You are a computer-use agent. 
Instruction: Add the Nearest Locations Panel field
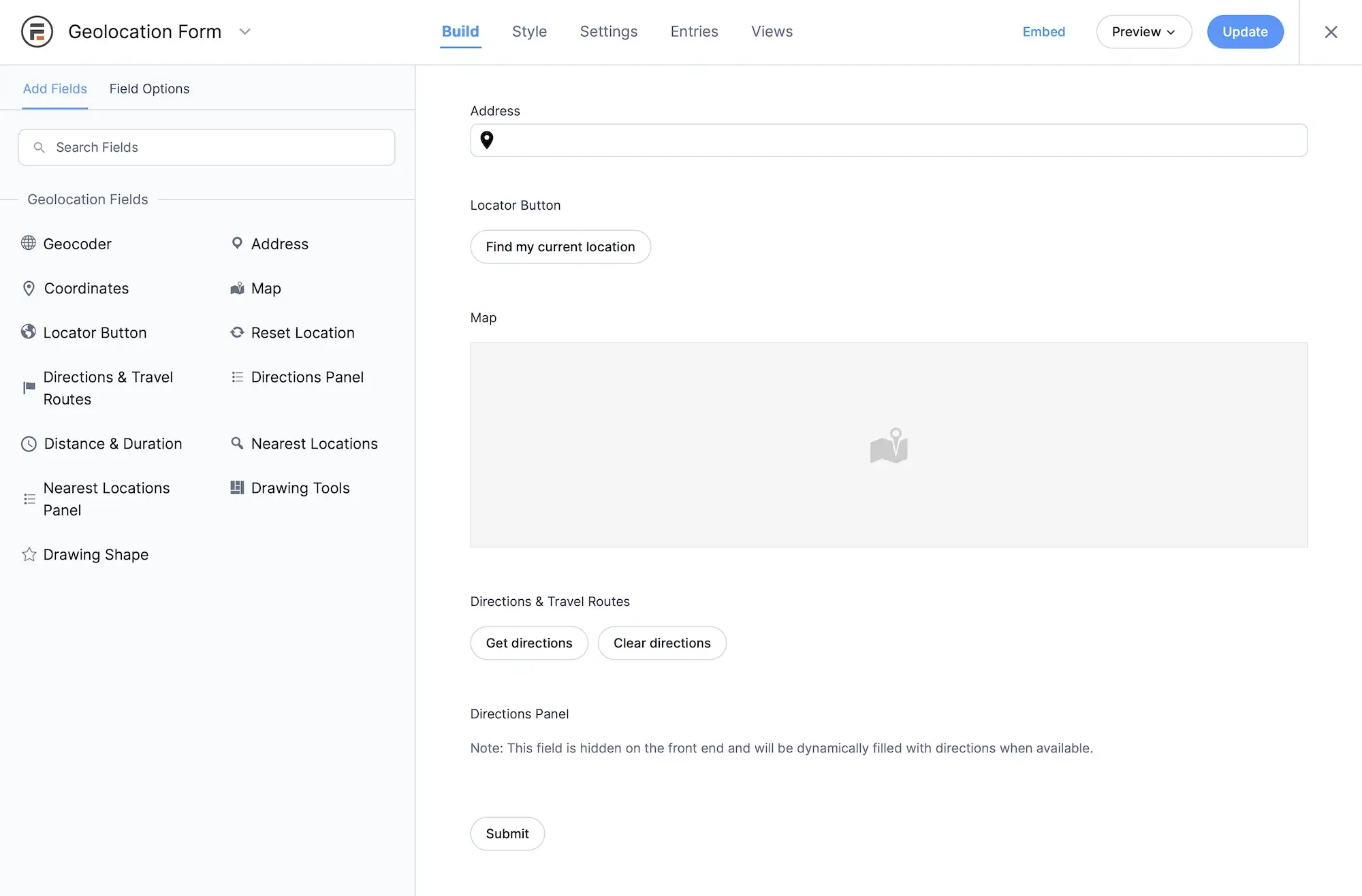[x=106, y=498]
